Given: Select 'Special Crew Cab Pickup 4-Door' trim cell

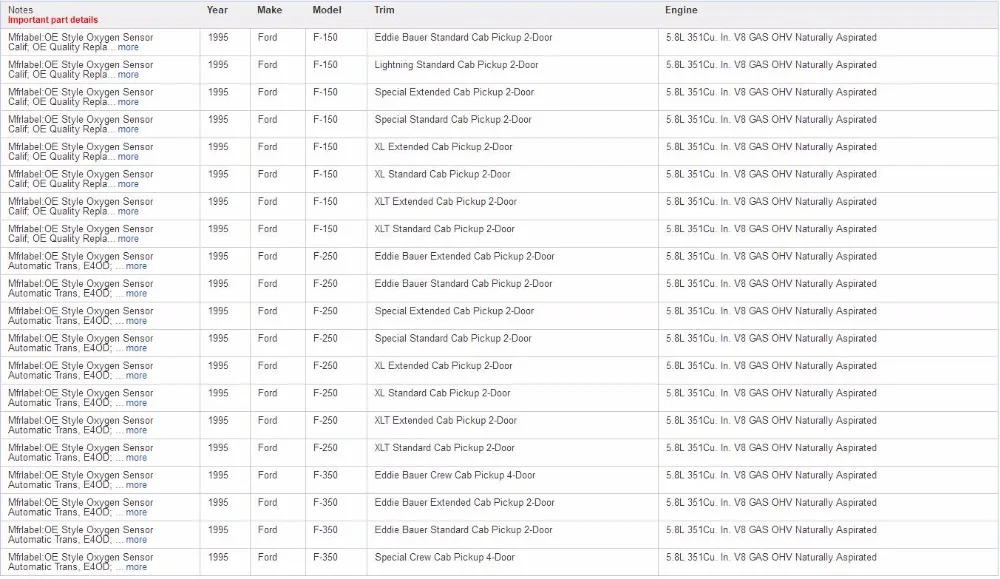Looking at the screenshot, I should (445, 558).
